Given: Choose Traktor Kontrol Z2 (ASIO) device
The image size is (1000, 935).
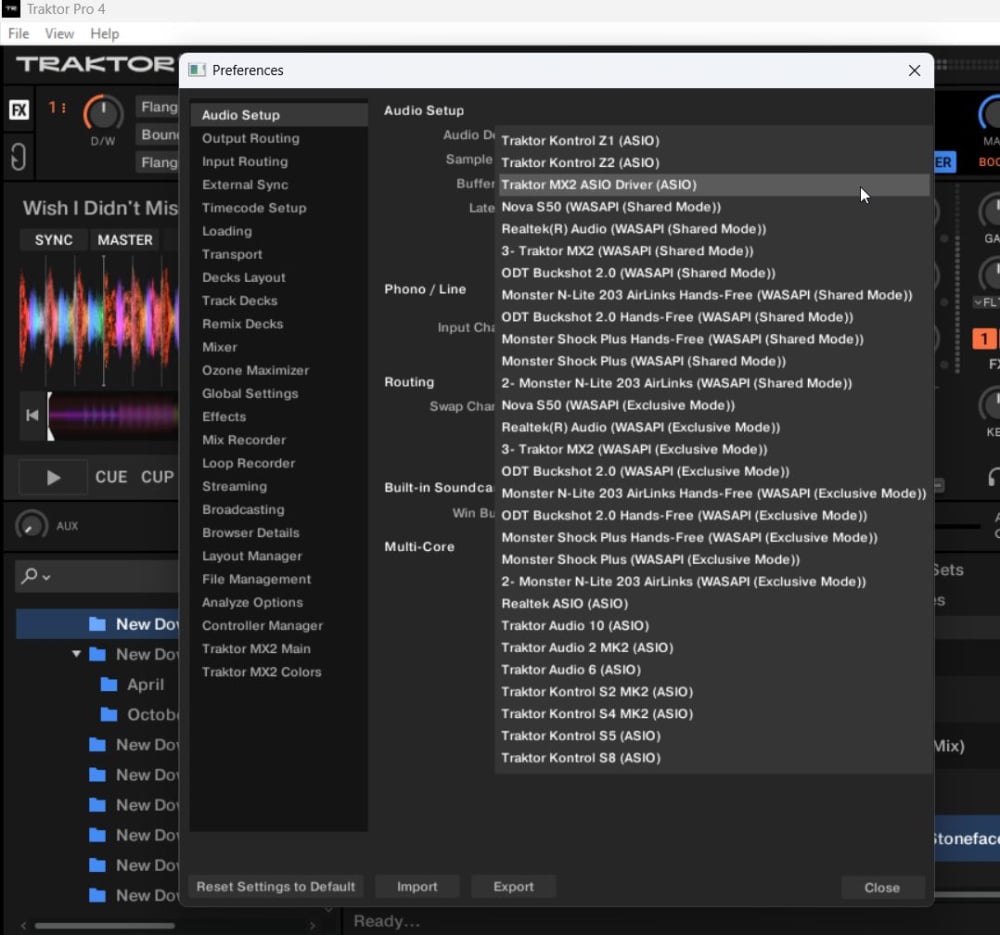Looking at the screenshot, I should click(712, 163).
